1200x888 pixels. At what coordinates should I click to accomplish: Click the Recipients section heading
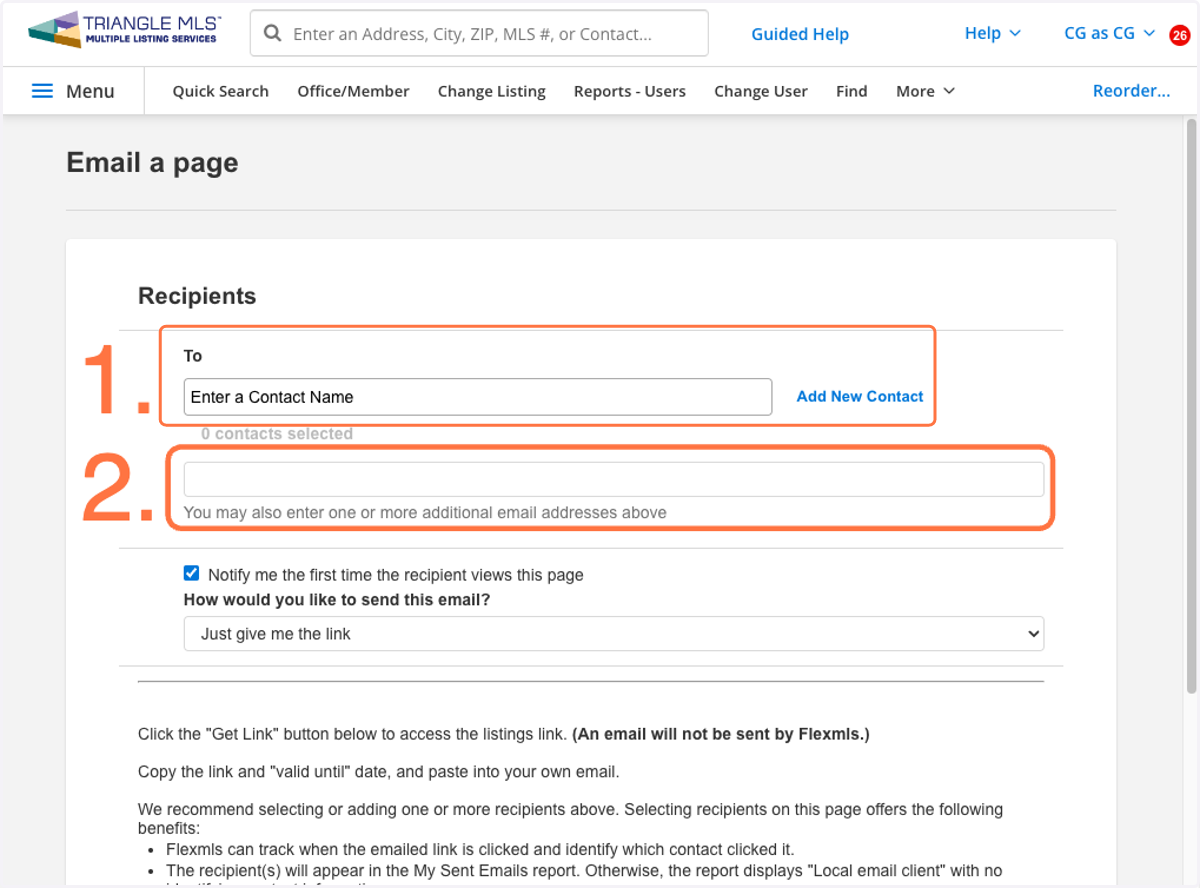197,296
